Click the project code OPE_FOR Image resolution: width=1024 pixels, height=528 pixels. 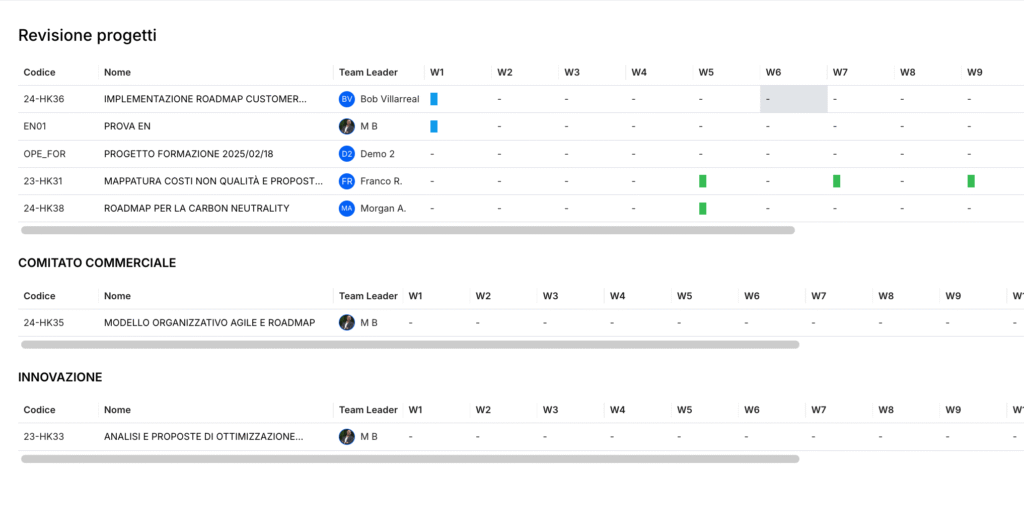pos(43,154)
